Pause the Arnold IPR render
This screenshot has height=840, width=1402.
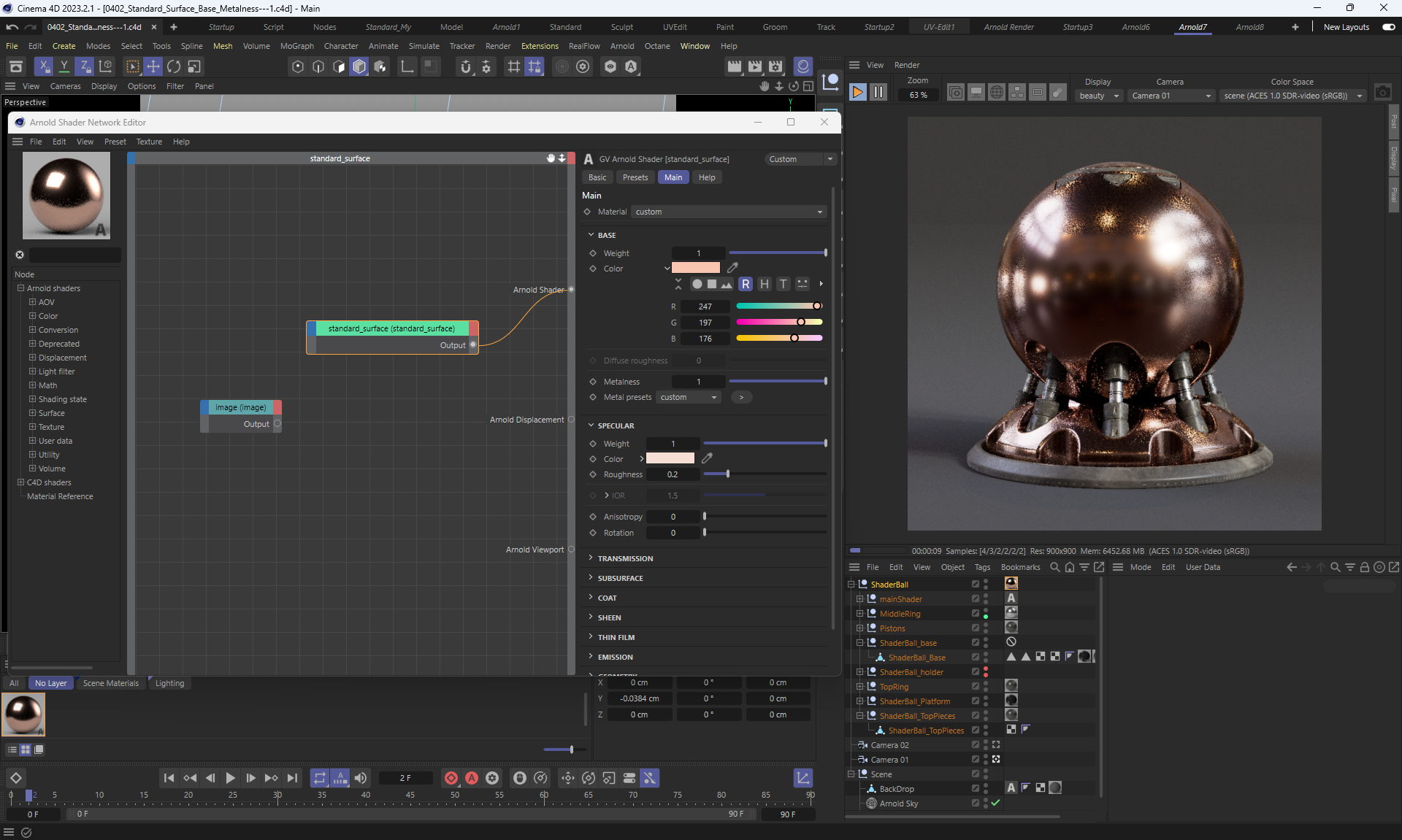[878, 93]
